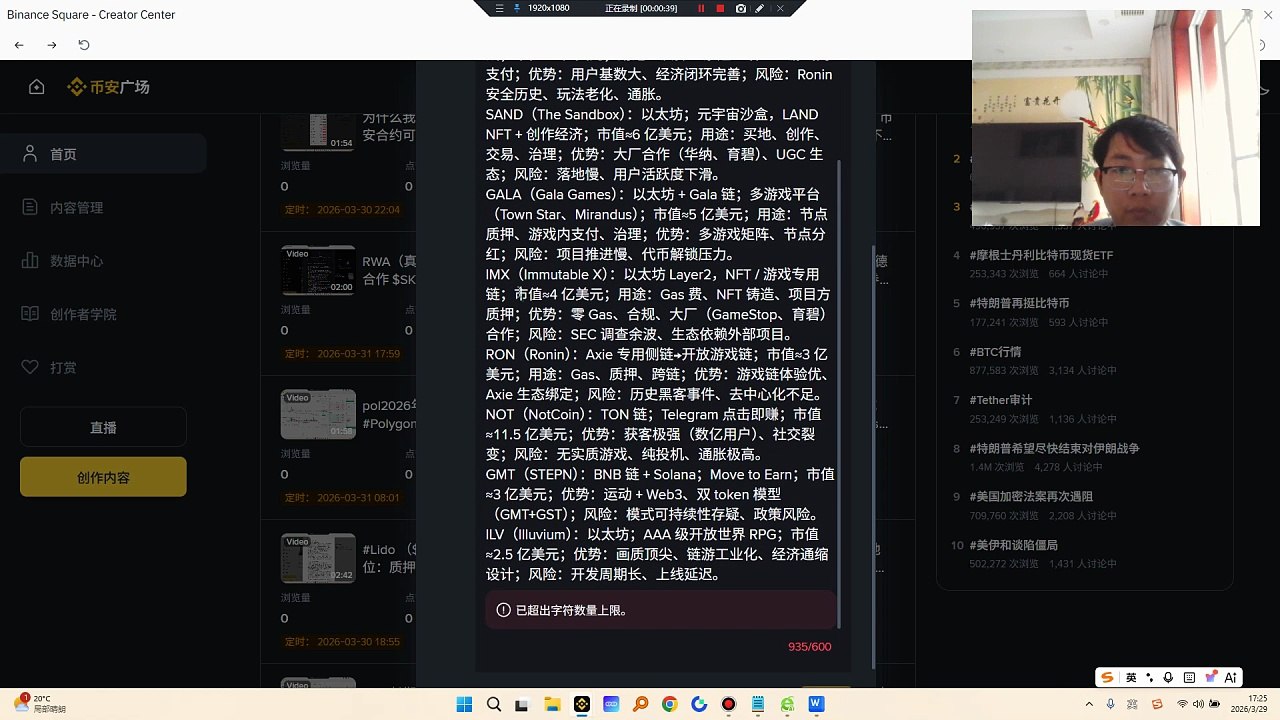1280x720 pixels.
Task: Open the RWA video thumbnail with 02:00 duration
Action: coord(318,270)
